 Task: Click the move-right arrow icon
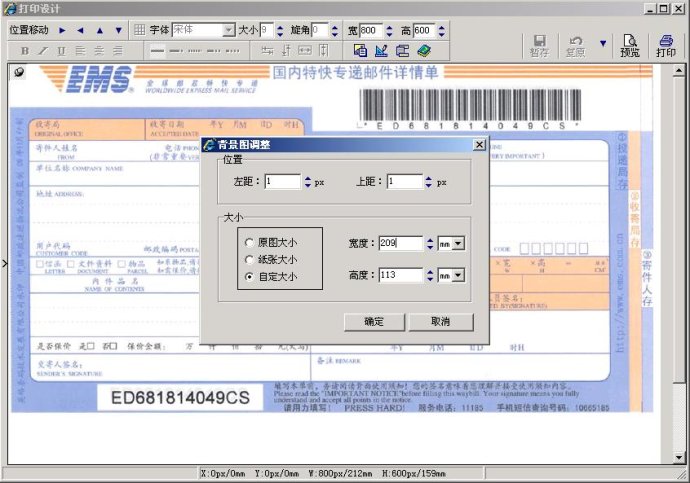click(62, 31)
